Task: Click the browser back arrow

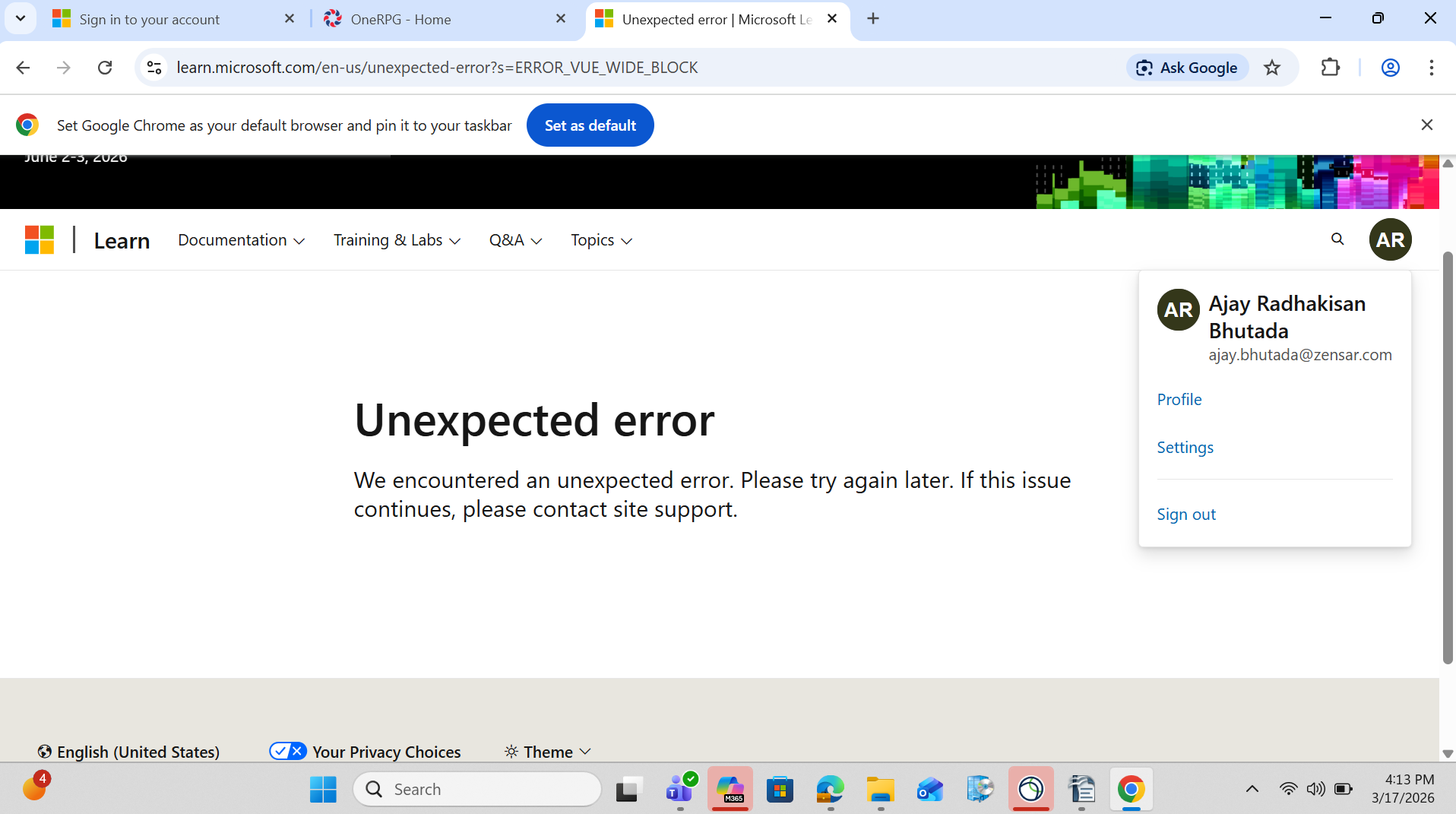Action: [x=23, y=68]
